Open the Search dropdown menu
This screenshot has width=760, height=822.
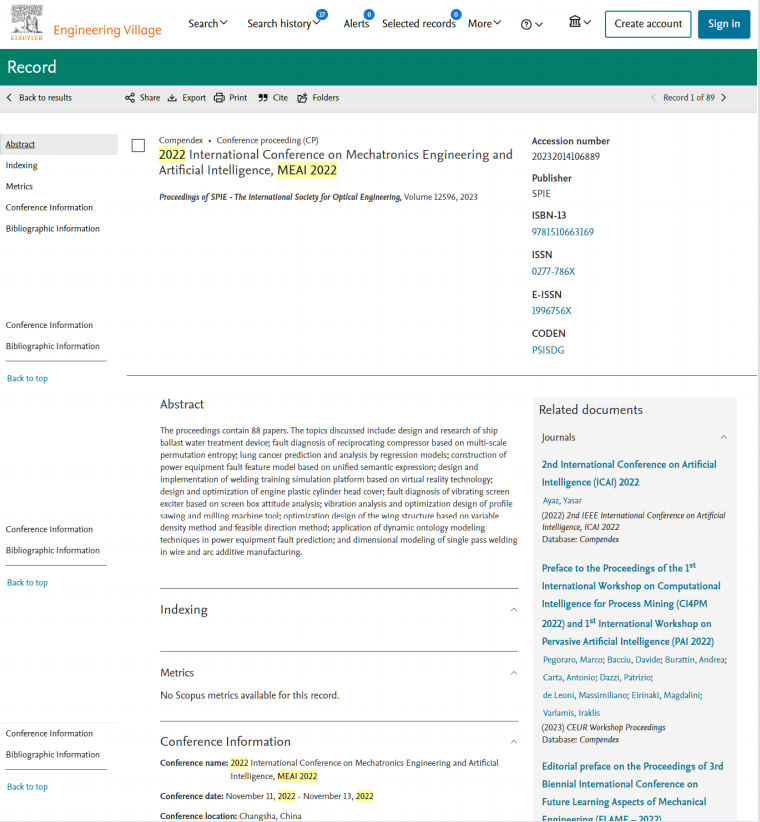(208, 24)
